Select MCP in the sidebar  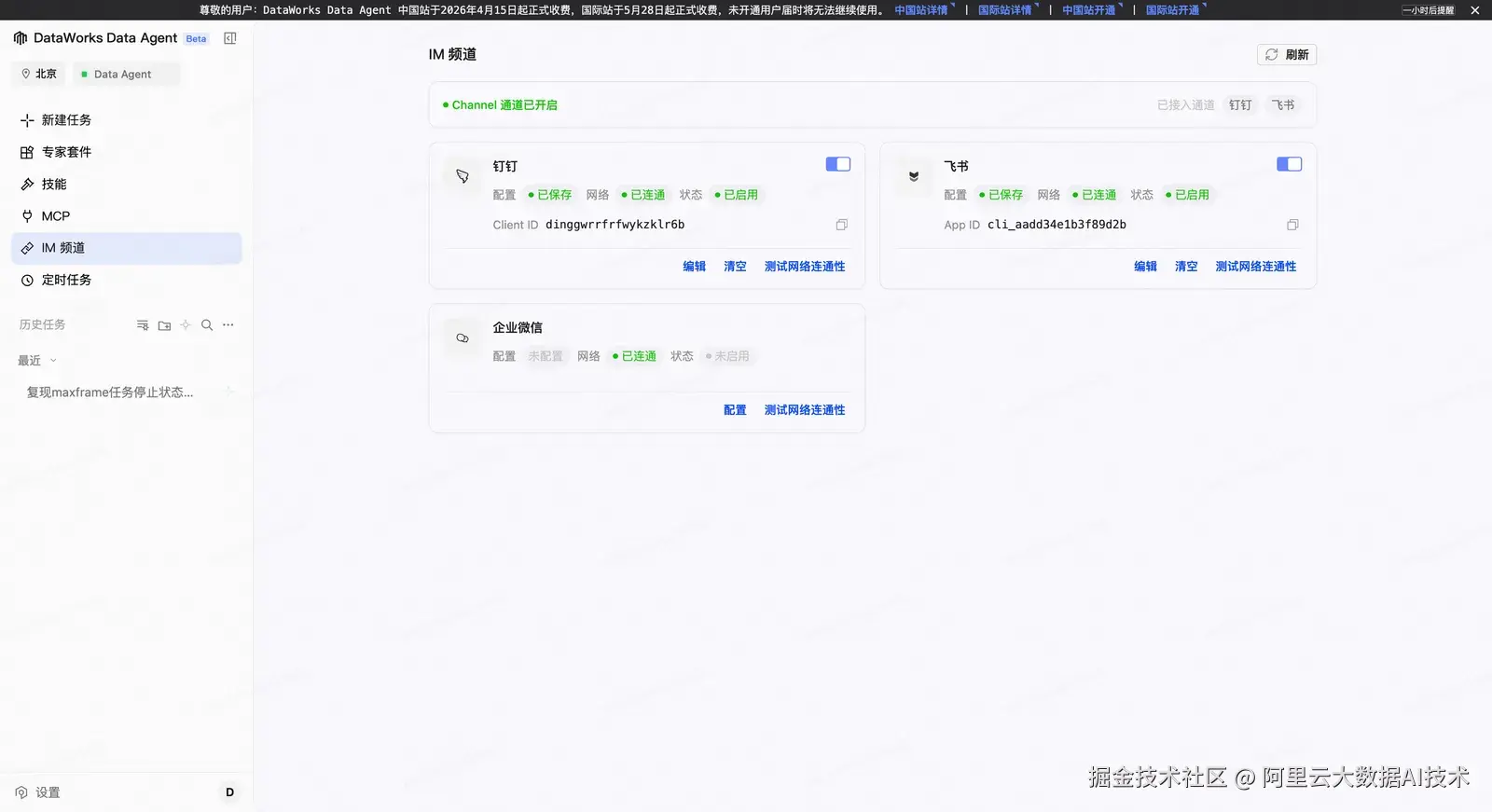click(x=127, y=216)
